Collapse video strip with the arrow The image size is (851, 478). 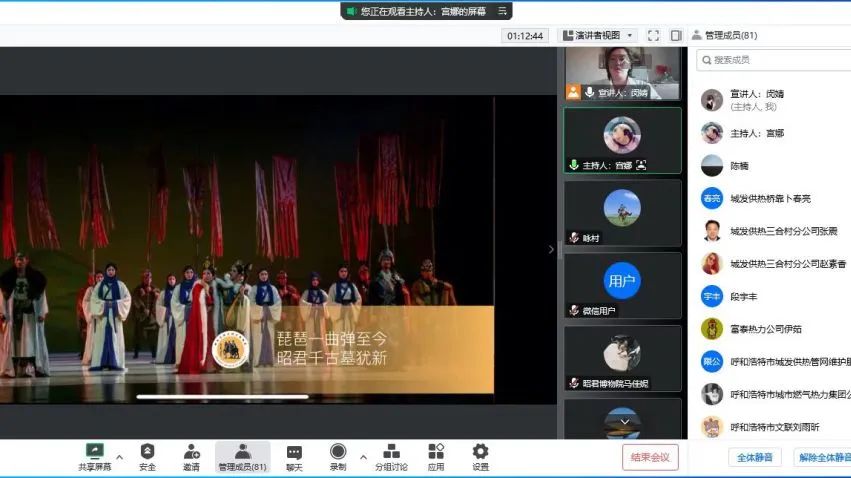click(x=551, y=250)
